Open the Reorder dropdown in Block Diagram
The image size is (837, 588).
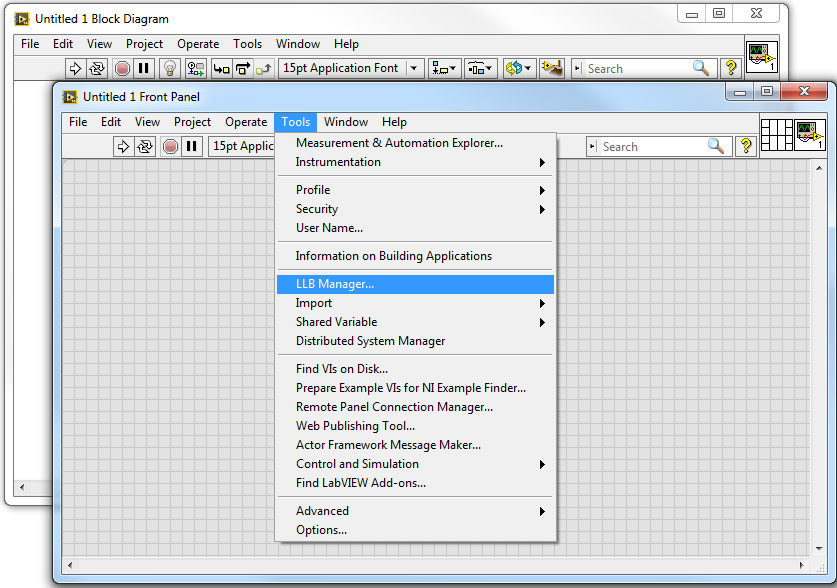518,69
